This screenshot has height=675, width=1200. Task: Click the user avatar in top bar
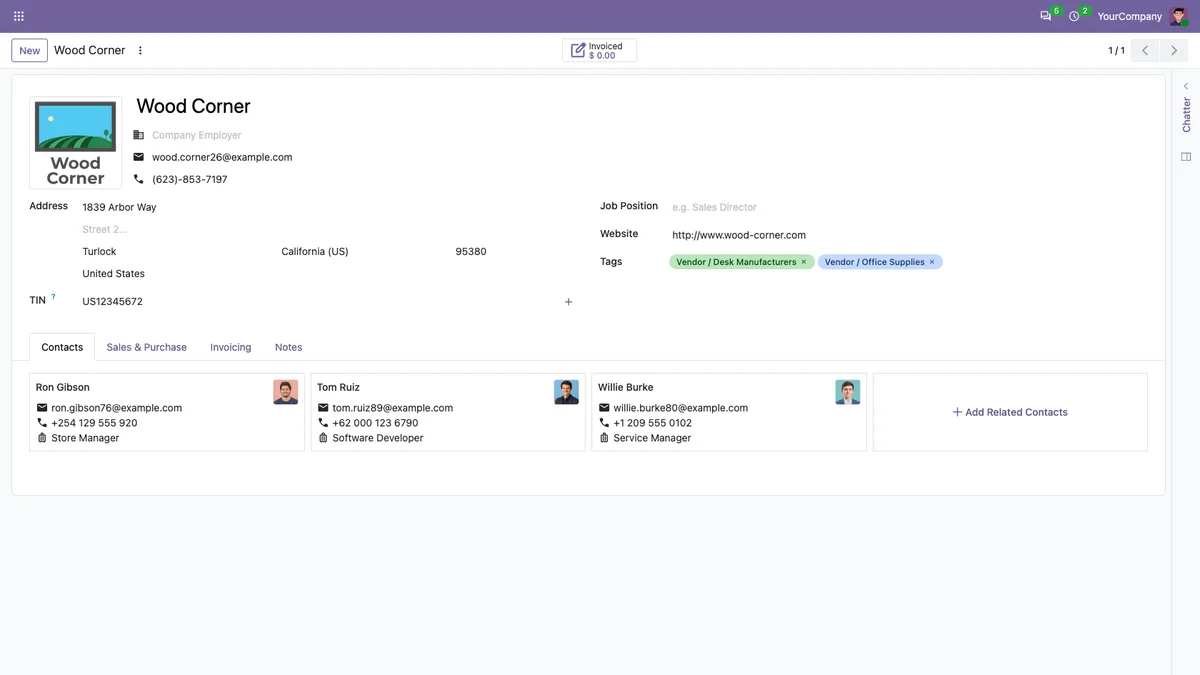1179,16
